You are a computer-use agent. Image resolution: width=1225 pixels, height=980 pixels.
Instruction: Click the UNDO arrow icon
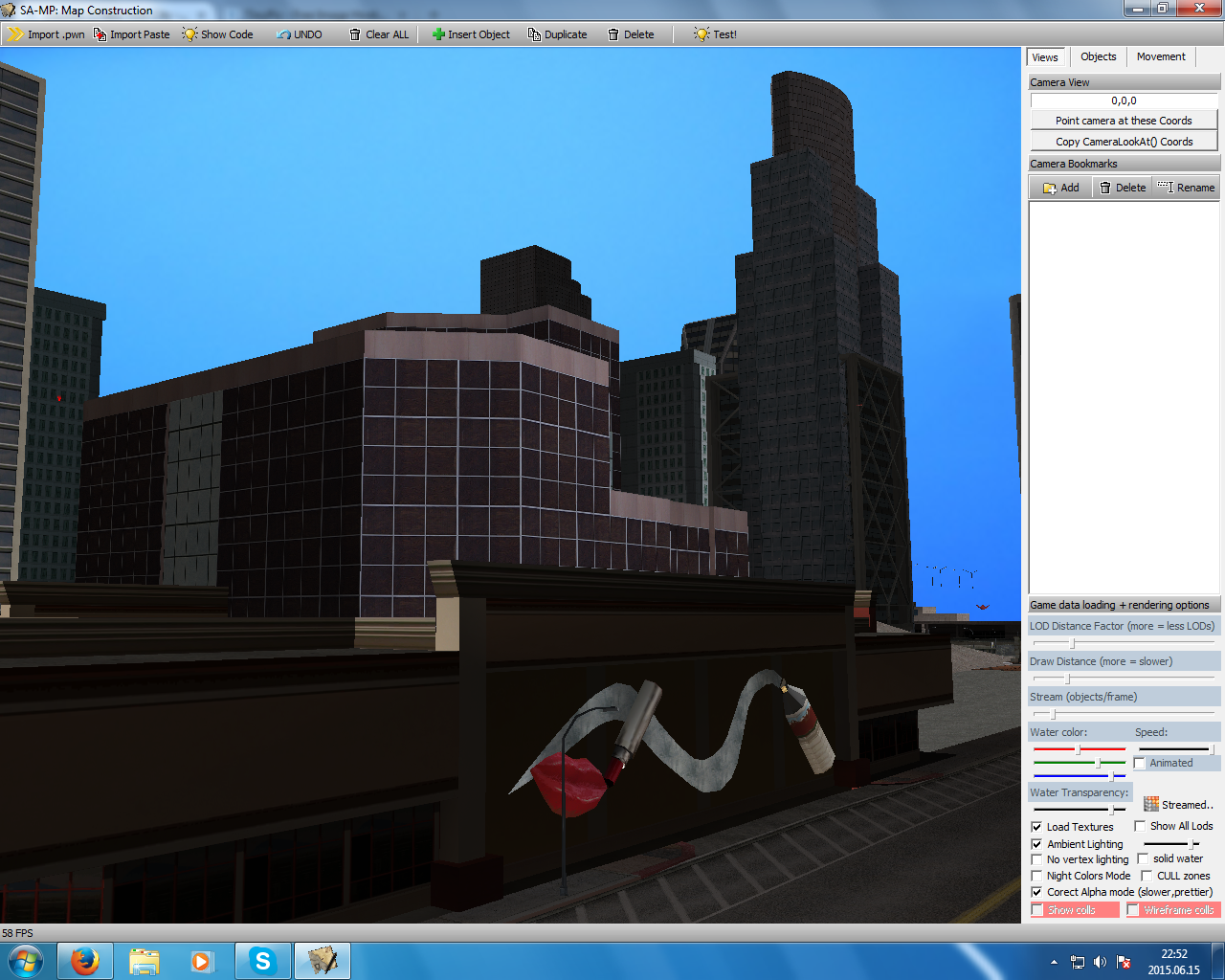click(x=283, y=34)
